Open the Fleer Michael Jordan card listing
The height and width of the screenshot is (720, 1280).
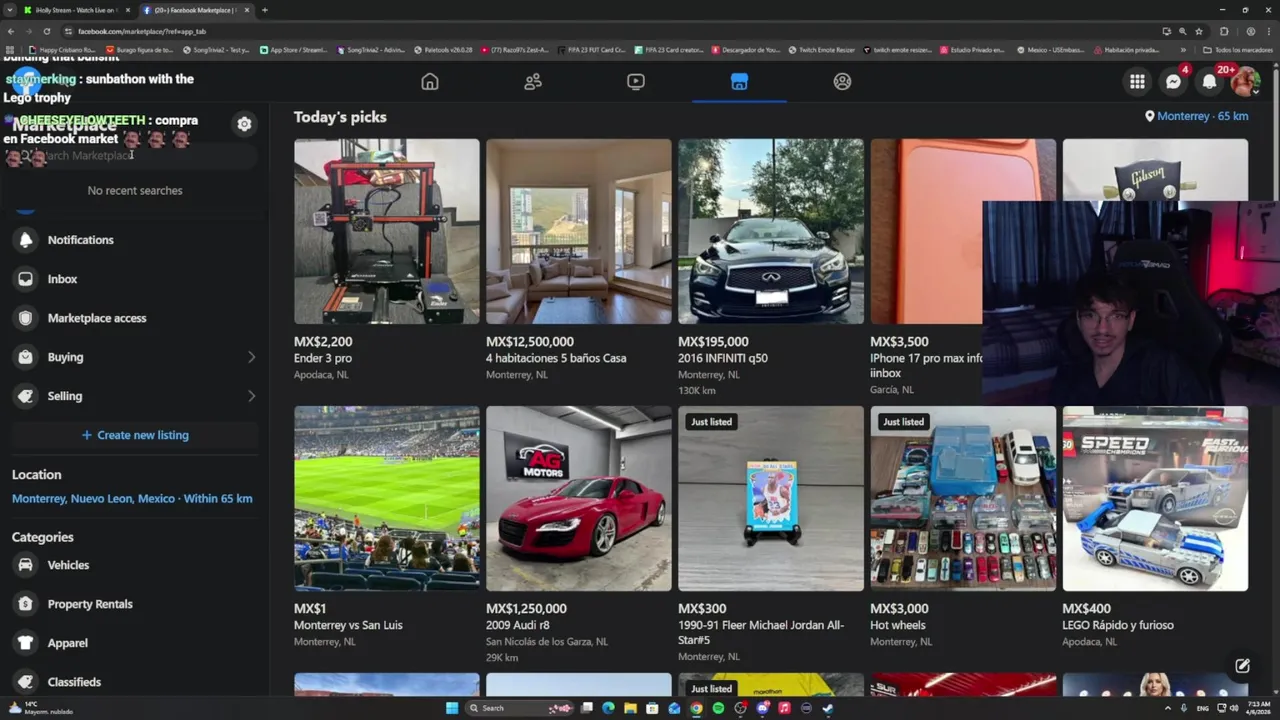coord(771,535)
